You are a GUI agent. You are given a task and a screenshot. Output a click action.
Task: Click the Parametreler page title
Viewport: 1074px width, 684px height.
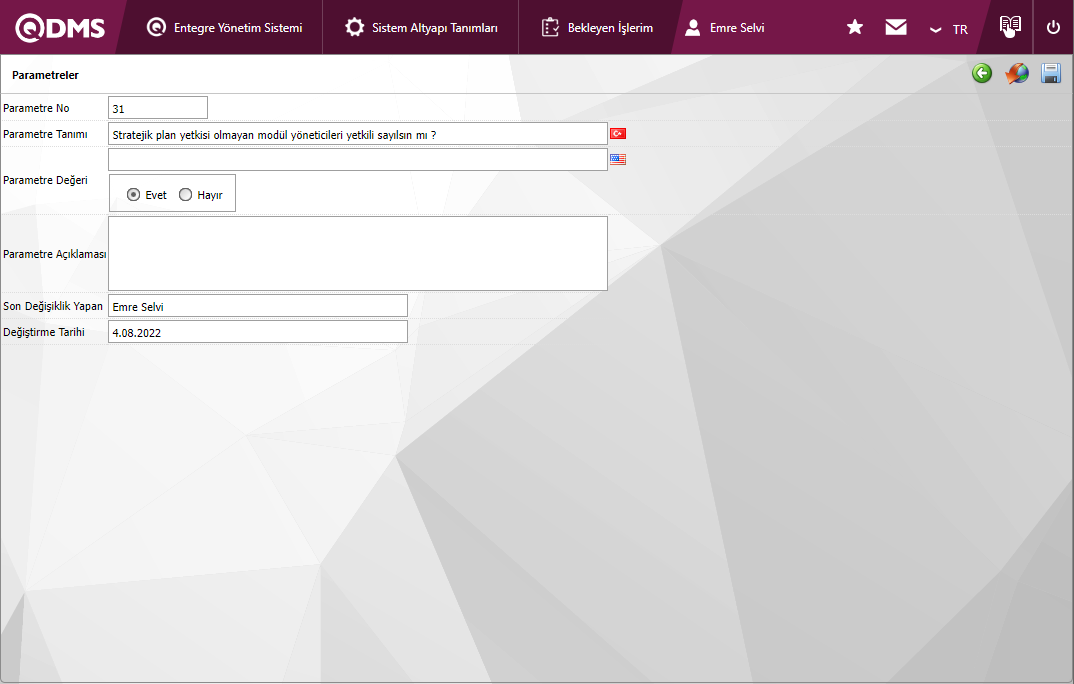point(45,75)
